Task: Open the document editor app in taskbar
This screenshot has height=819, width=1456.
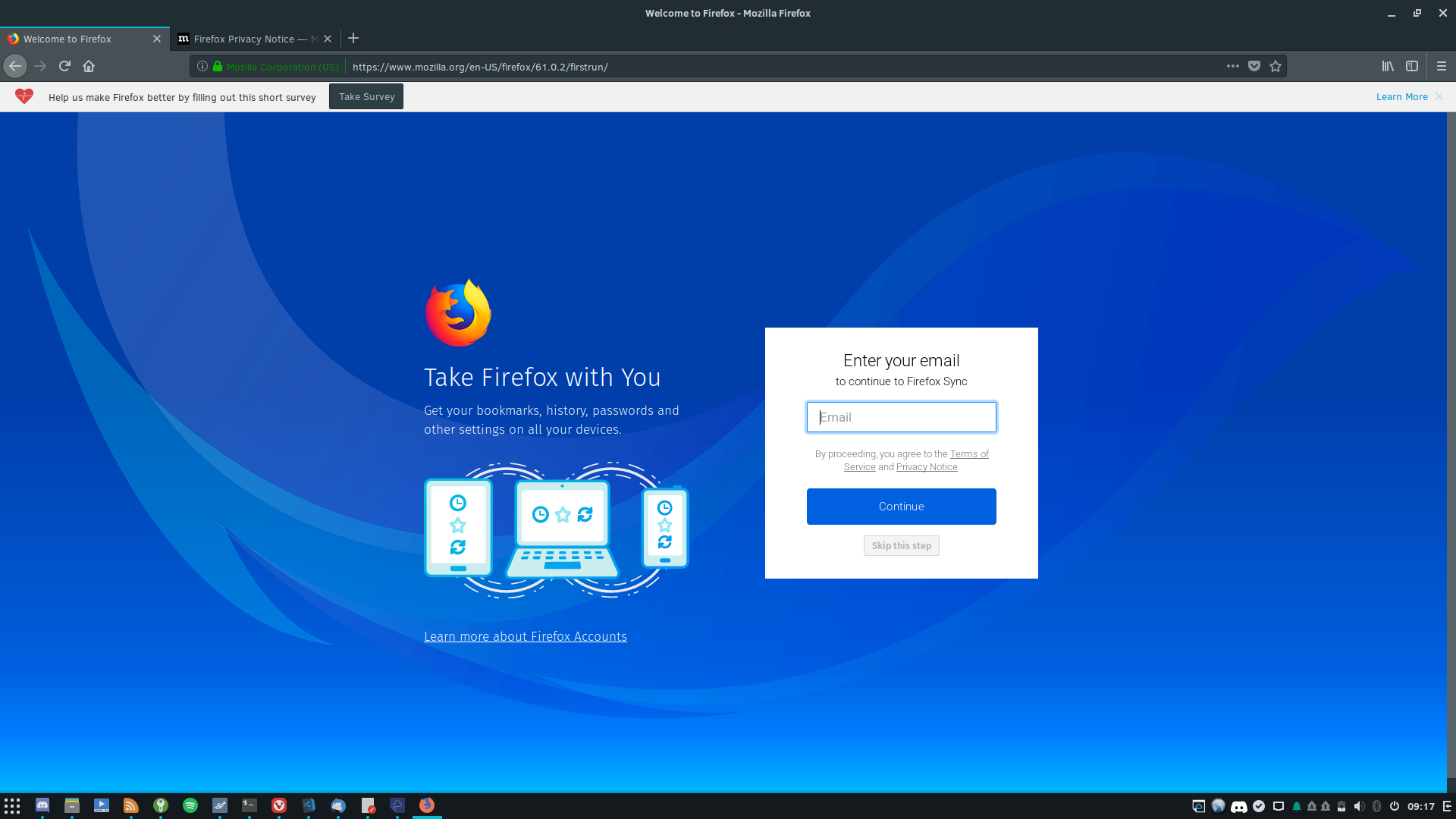Action: point(368,805)
